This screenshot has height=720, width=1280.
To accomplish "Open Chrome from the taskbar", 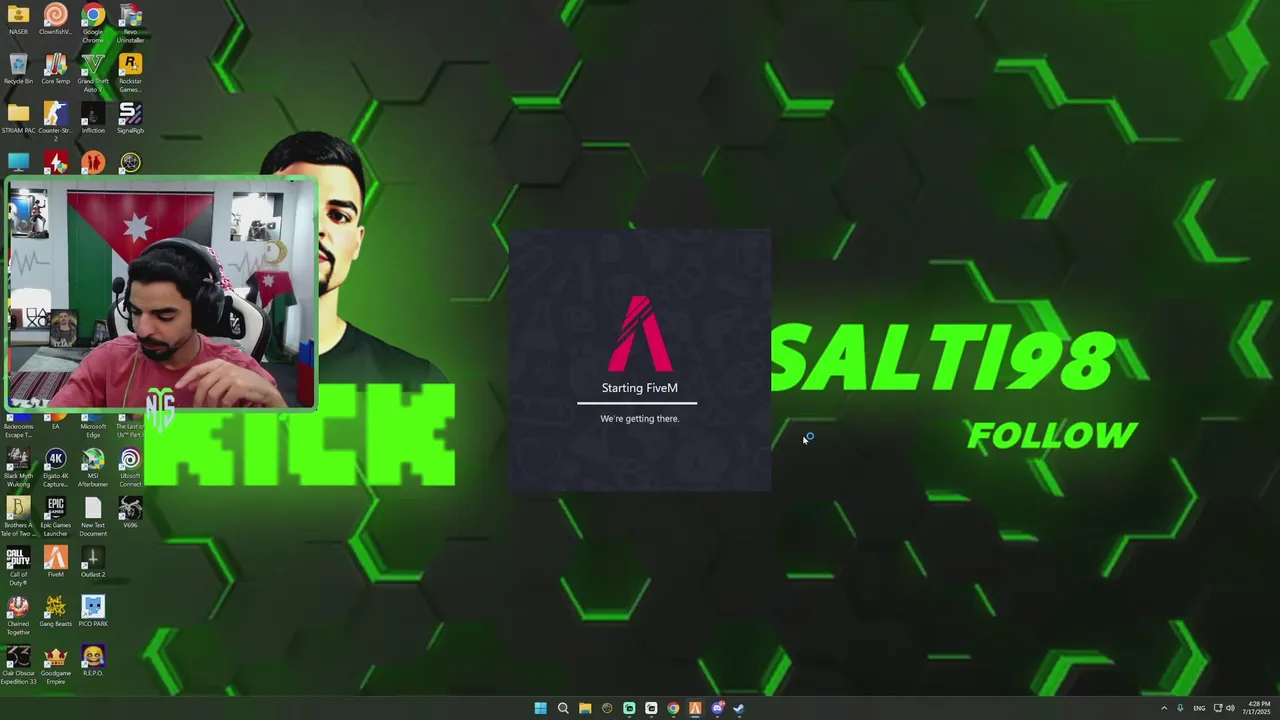I will (x=673, y=708).
